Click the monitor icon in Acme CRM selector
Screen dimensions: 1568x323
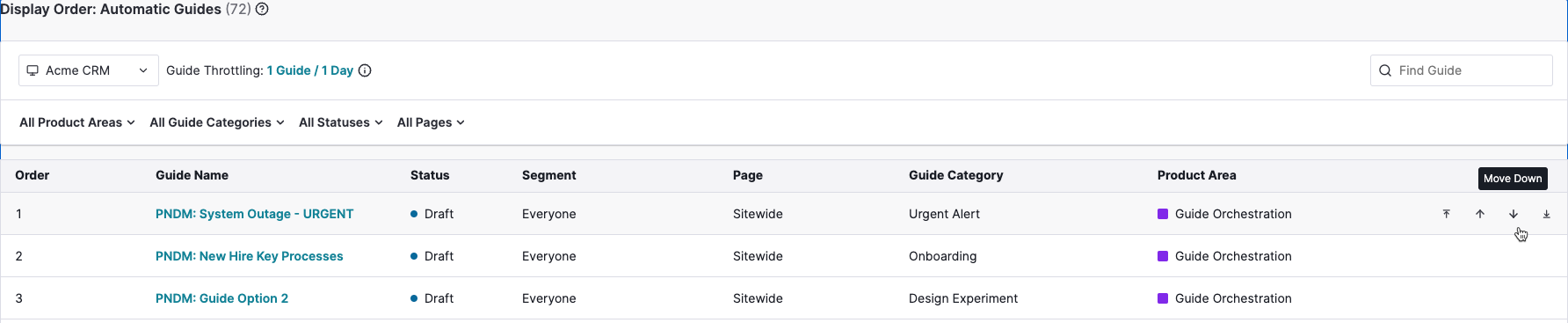33,70
